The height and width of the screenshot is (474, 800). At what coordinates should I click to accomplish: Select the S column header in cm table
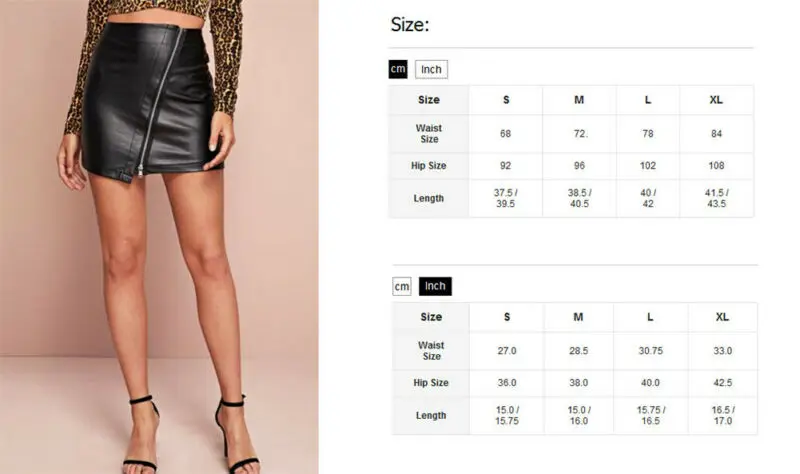pyautogui.click(x=506, y=100)
